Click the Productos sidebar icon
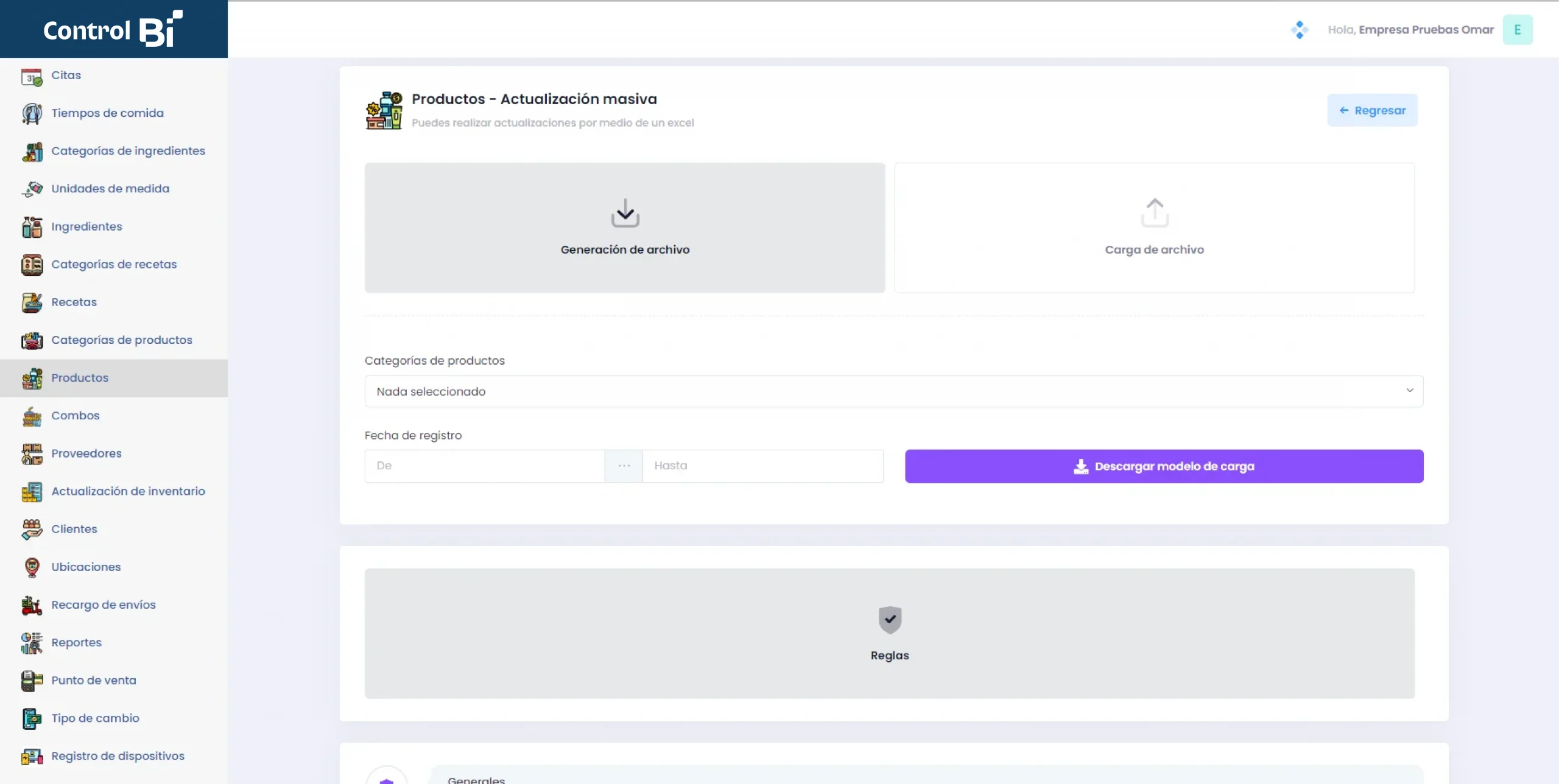Screen dimensions: 1559x784 pos(32,378)
